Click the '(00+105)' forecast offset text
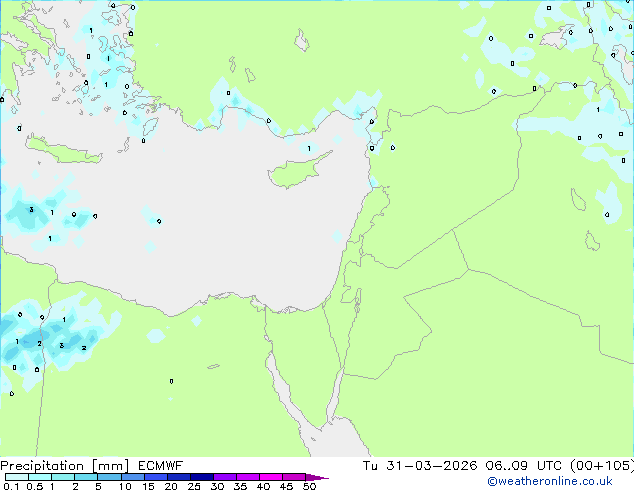The width and height of the screenshot is (634, 490). pos(602,466)
